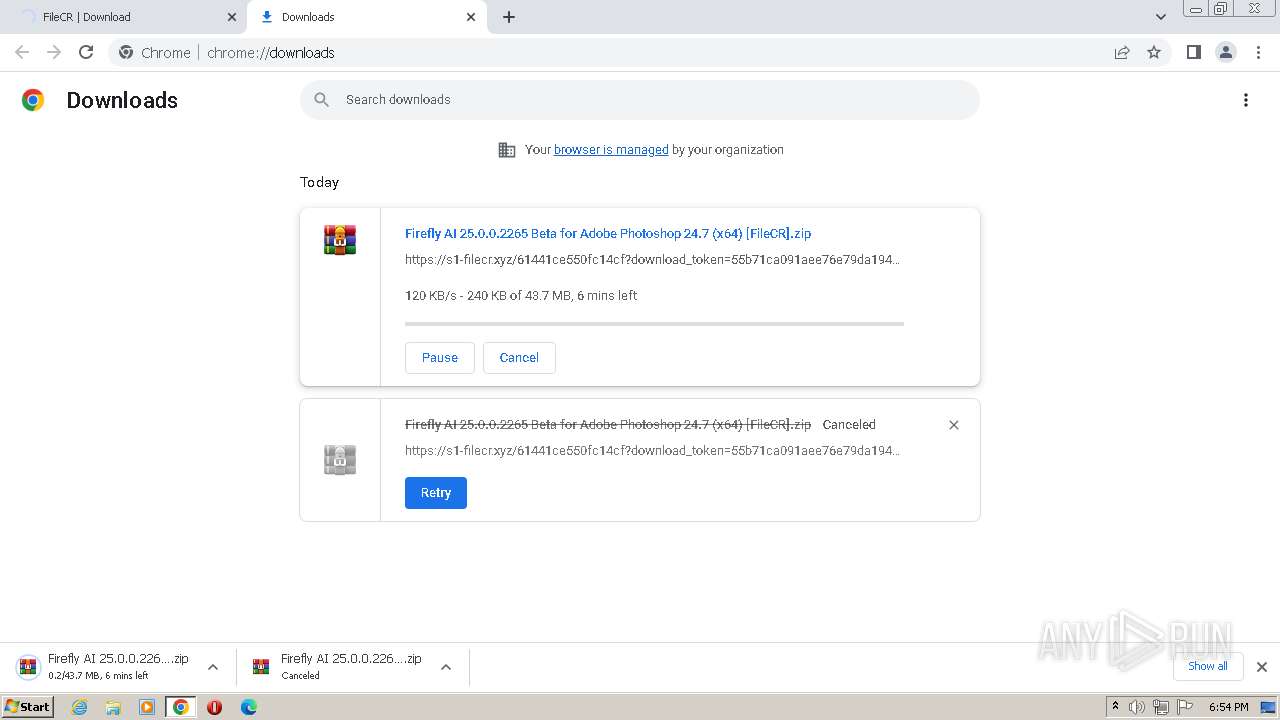Open a new browser tab

pos(509,17)
